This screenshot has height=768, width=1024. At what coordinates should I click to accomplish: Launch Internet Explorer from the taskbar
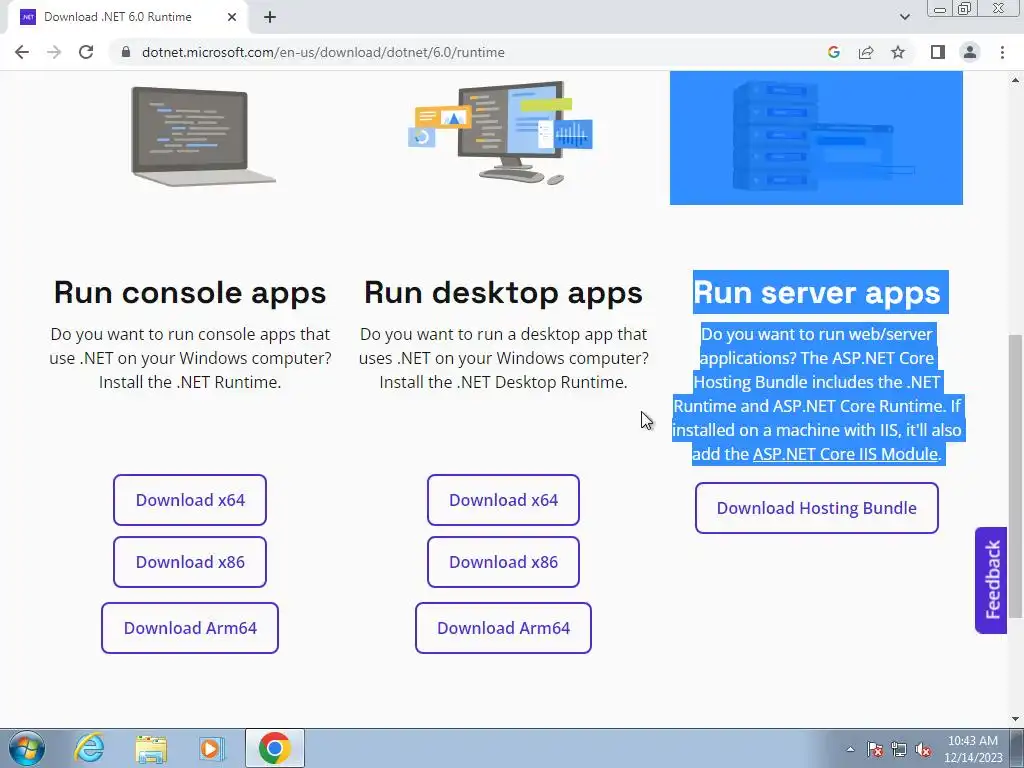[x=89, y=748]
